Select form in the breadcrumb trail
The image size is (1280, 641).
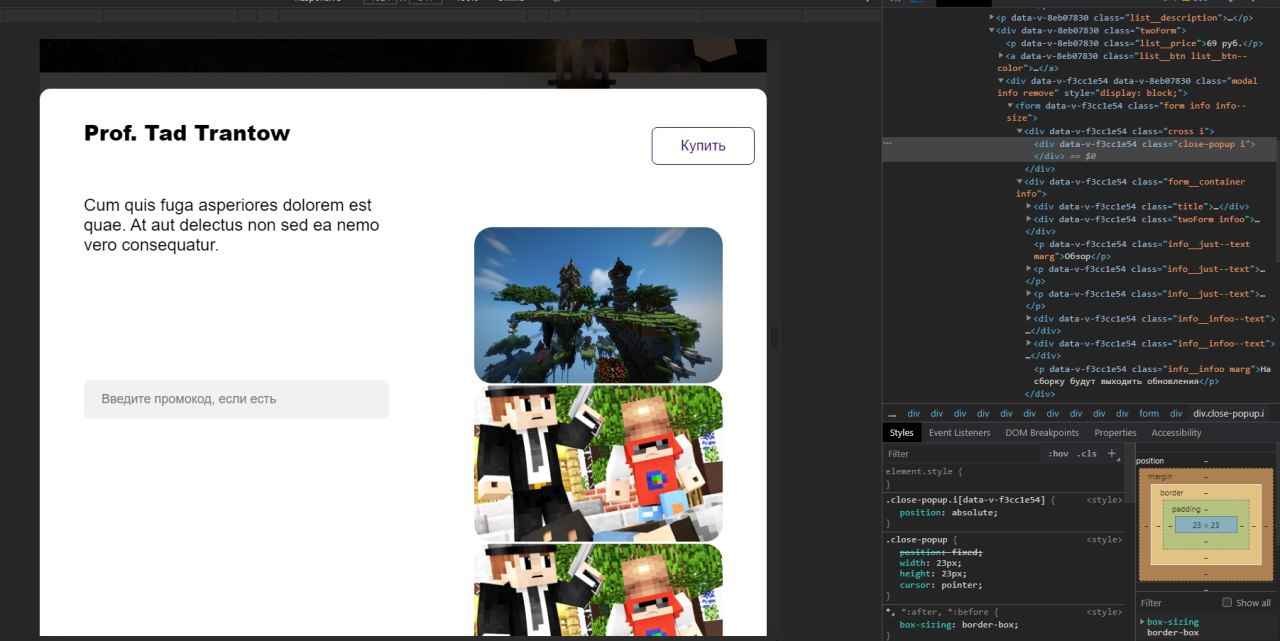[x=1149, y=414]
